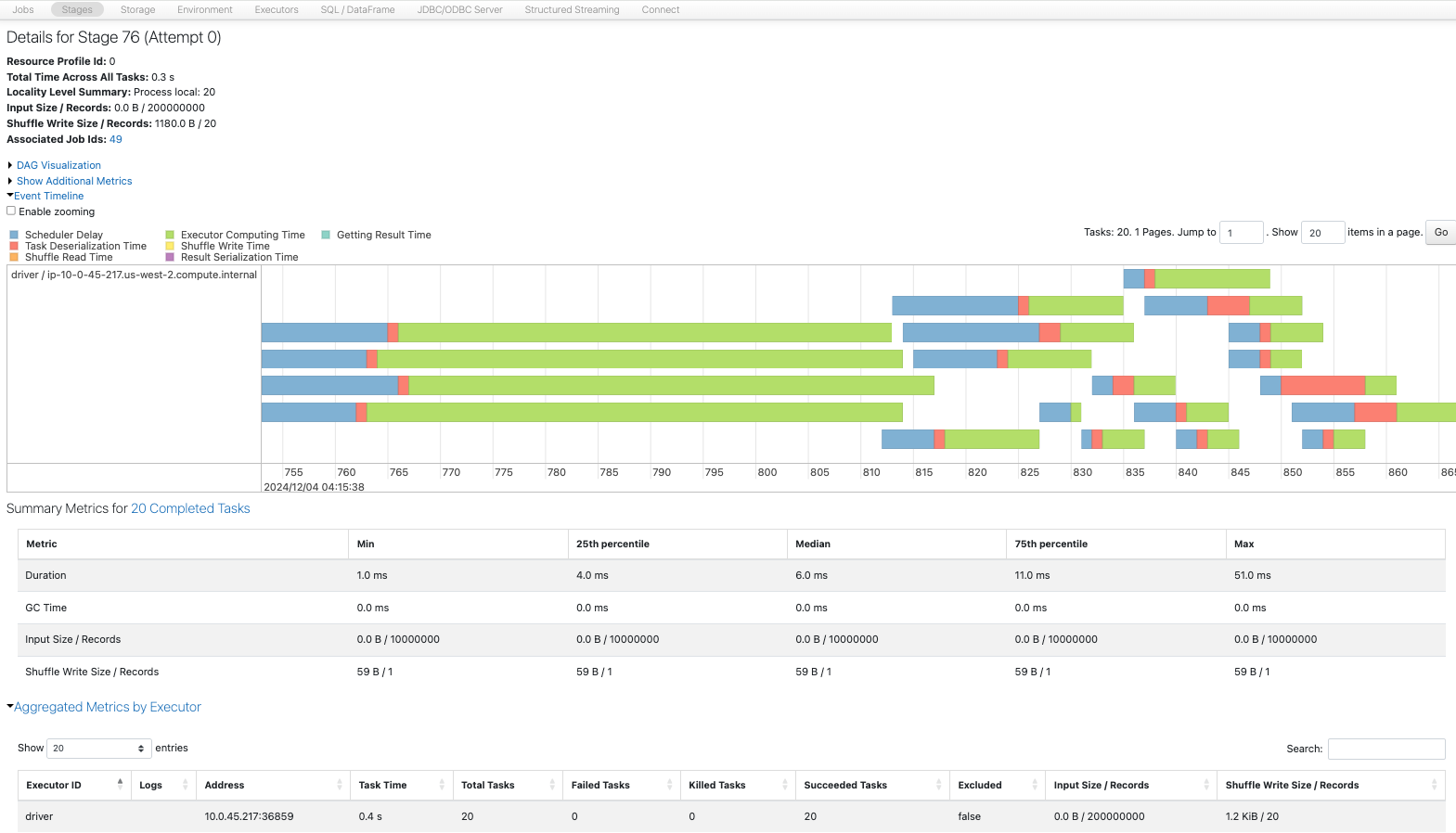The image size is (1456, 833).
Task: Click Shuffle Read Time legend swatch
Action: point(14,257)
